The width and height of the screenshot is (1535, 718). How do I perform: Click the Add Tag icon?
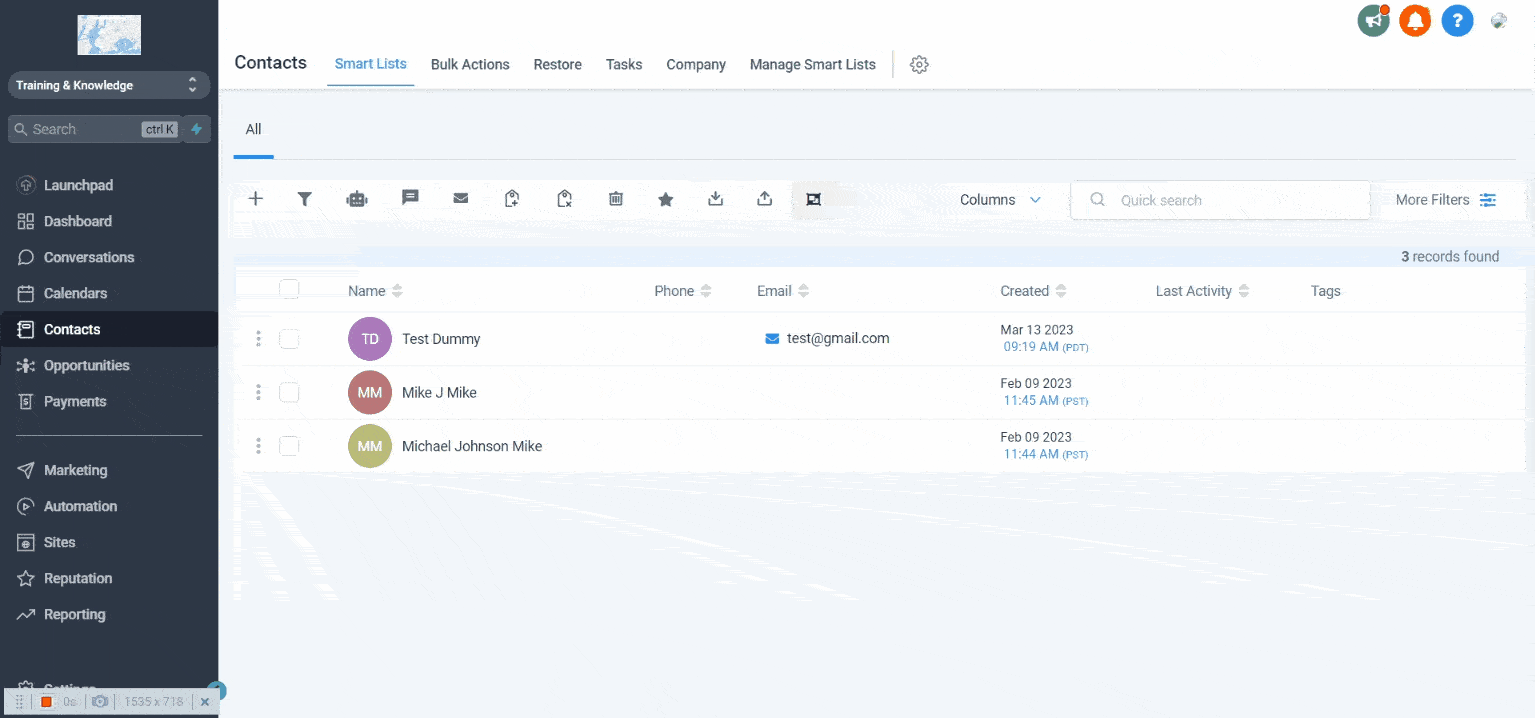click(x=512, y=198)
